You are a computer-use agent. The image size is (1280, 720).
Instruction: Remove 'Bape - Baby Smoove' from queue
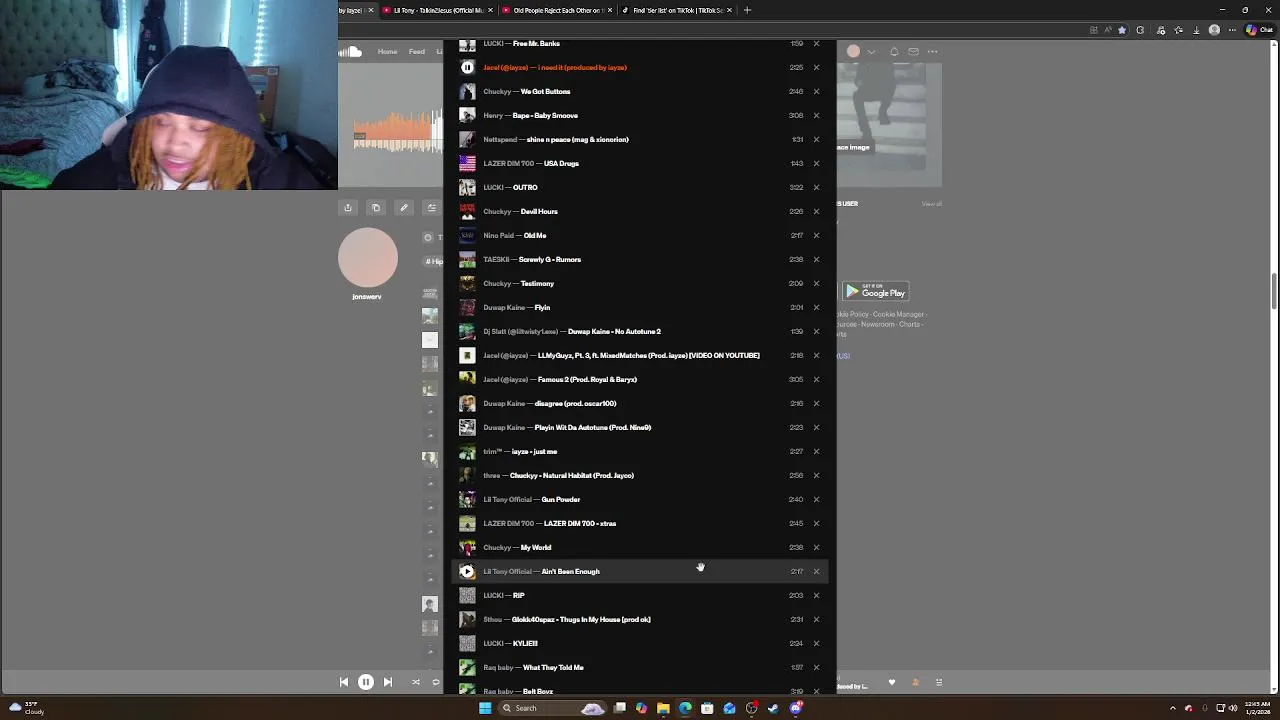[x=816, y=115]
